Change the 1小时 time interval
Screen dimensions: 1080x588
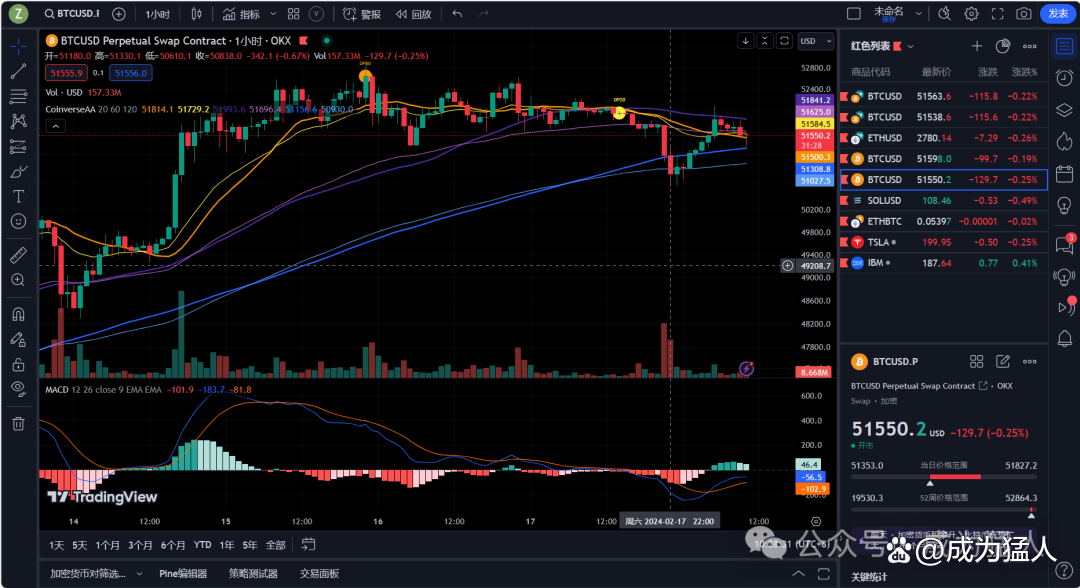pyautogui.click(x=158, y=14)
